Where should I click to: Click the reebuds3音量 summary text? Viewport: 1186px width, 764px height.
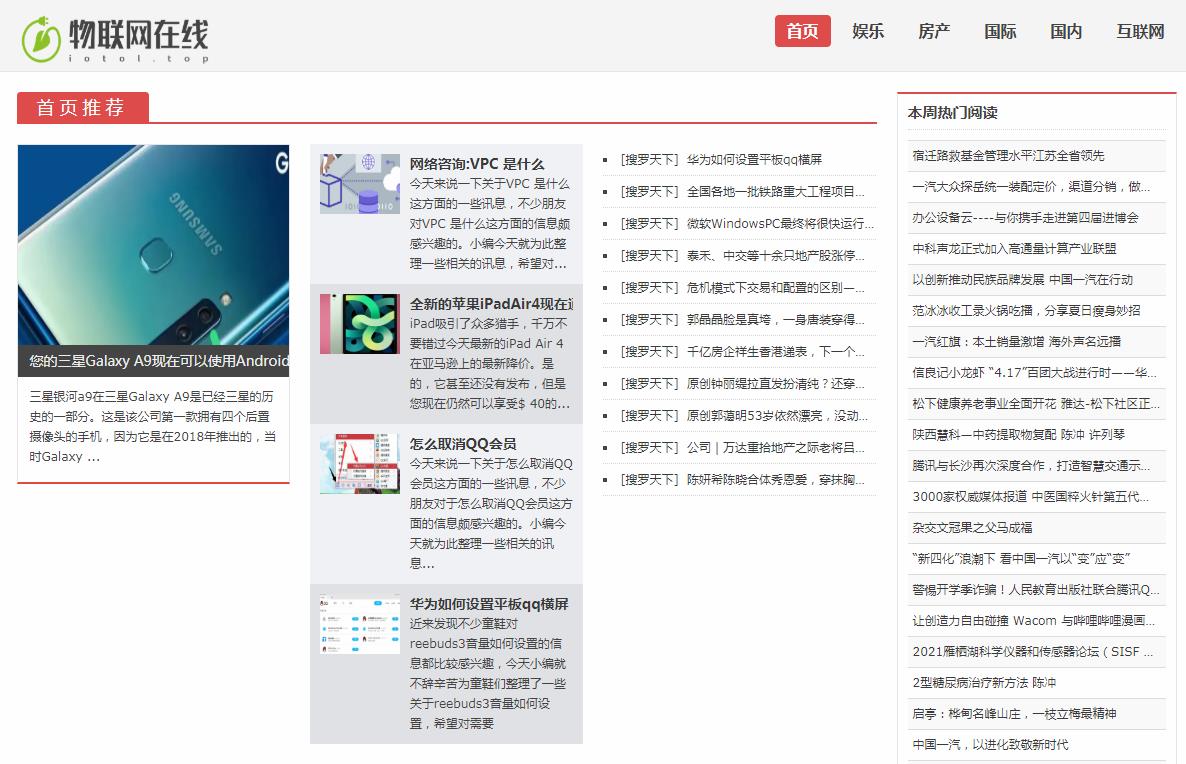tap(489, 673)
